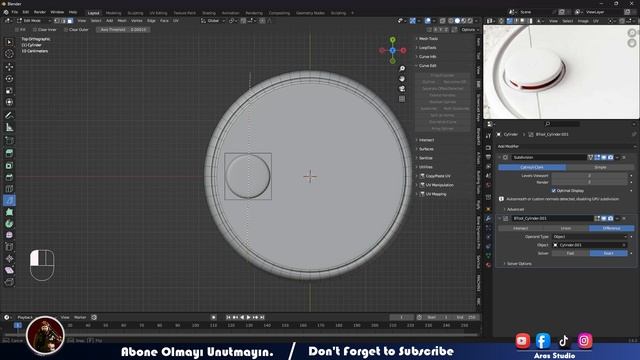Viewport: 640px width, 360px height.
Task: Choose the Fast solver
Action: tap(571, 253)
